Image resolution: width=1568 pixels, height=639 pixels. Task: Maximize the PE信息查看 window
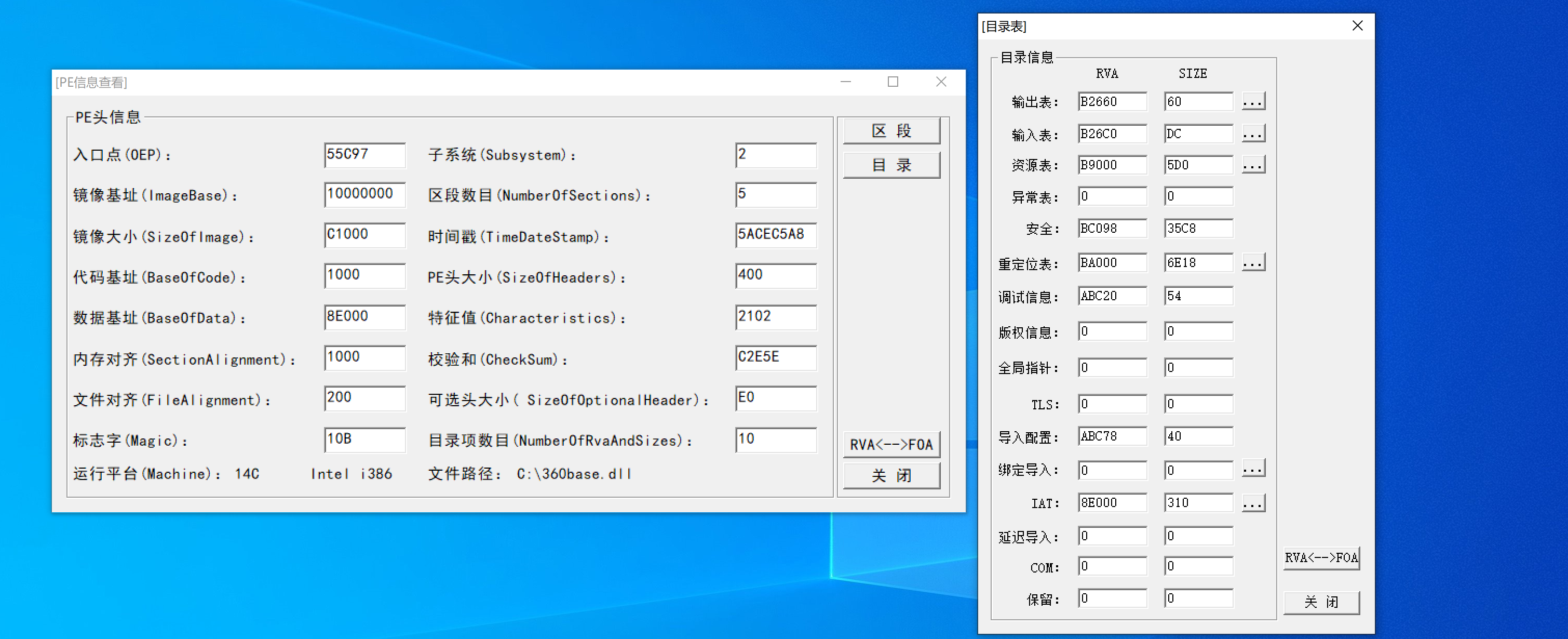tap(893, 82)
